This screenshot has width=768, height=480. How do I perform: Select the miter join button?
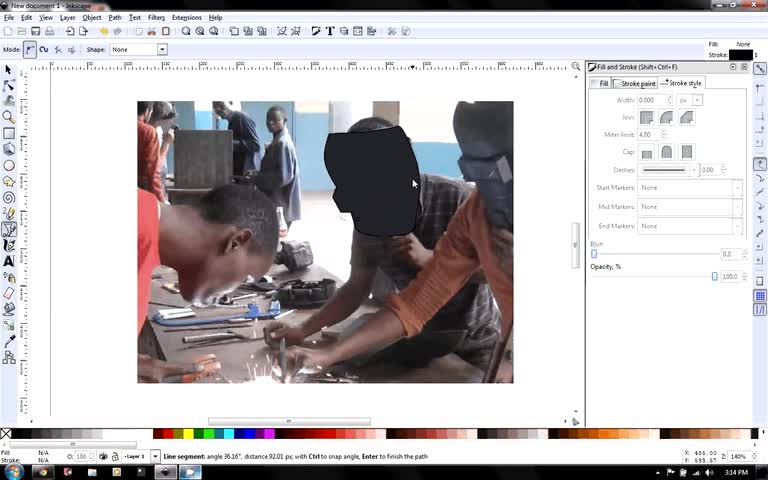point(647,118)
